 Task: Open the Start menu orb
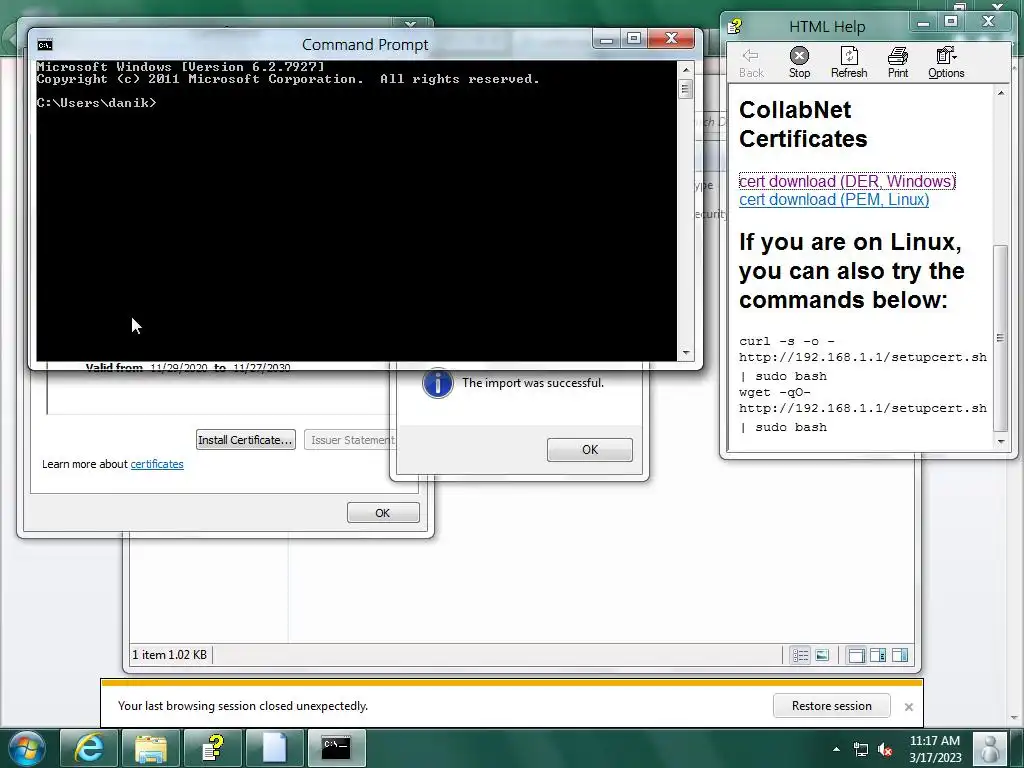point(26,747)
